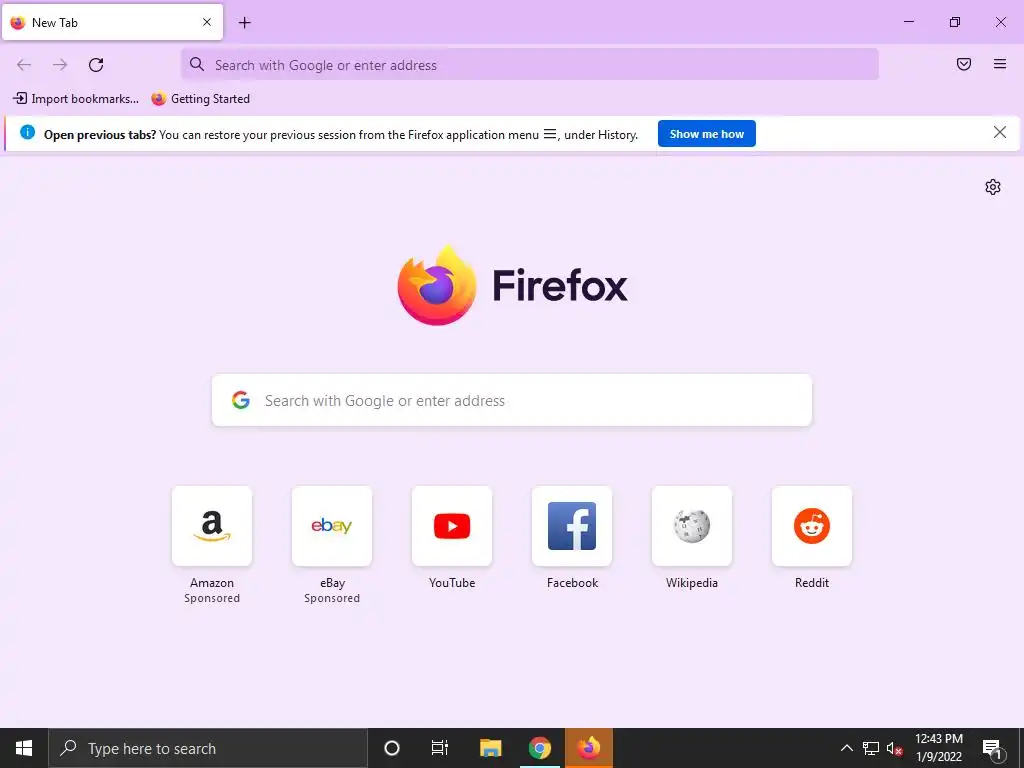Open the Windows Start menu
Screen dimensions: 1024x768
click(24, 748)
